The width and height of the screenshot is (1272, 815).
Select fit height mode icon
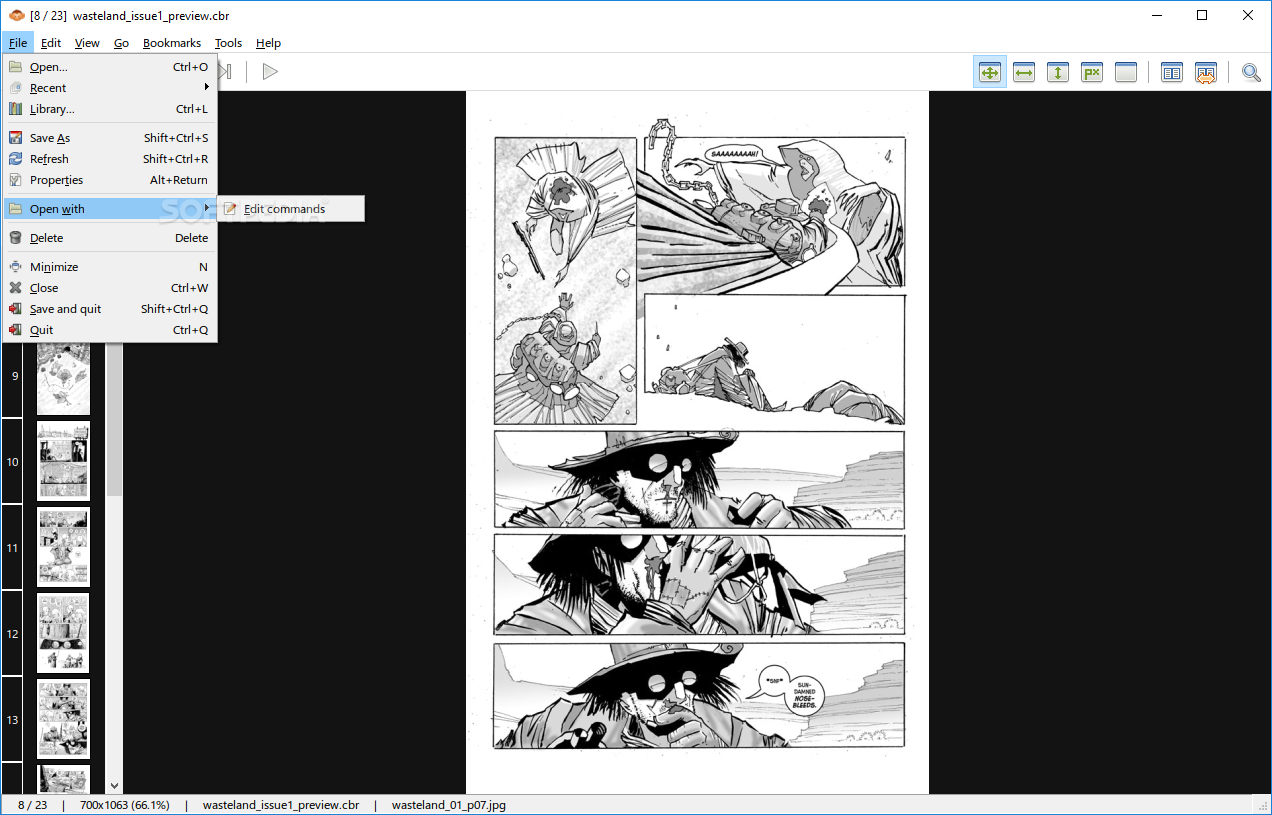coord(1058,72)
